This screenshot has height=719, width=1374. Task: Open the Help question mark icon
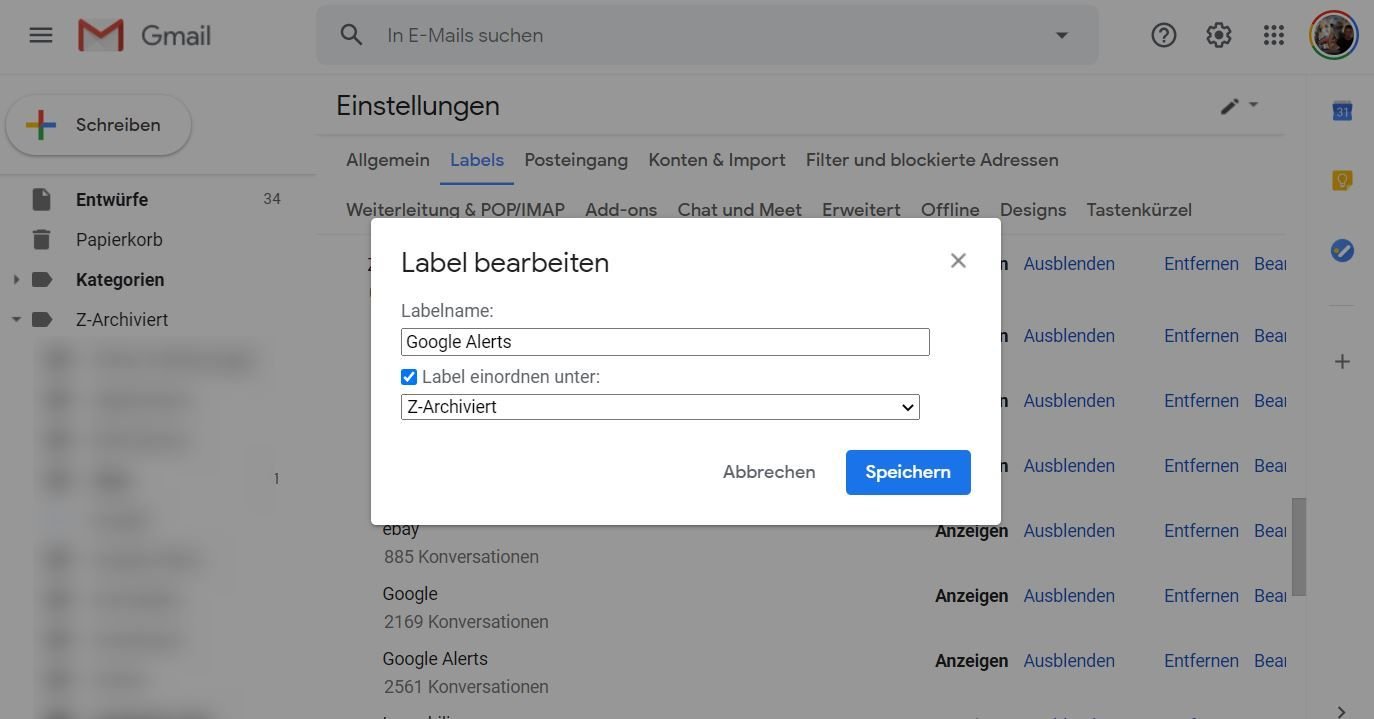click(x=1163, y=36)
